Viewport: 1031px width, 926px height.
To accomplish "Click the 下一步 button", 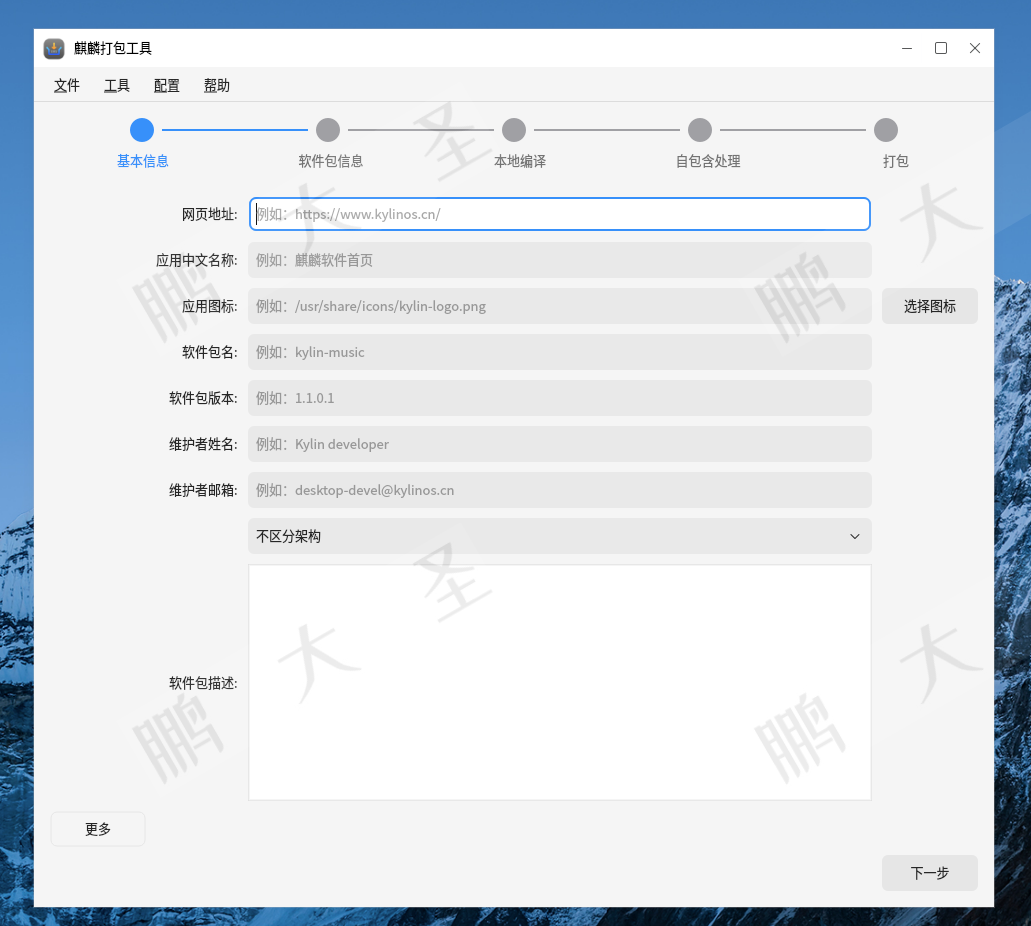I will [x=929, y=873].
